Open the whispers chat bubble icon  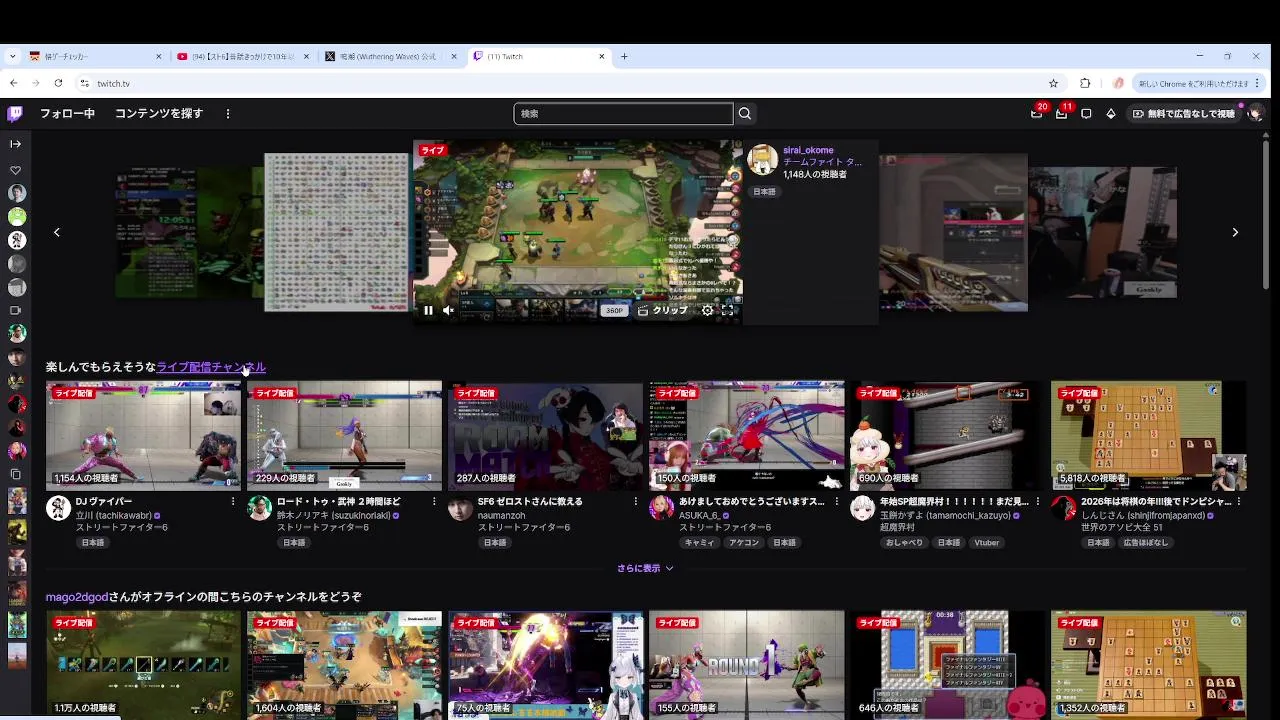(1086, 114)
